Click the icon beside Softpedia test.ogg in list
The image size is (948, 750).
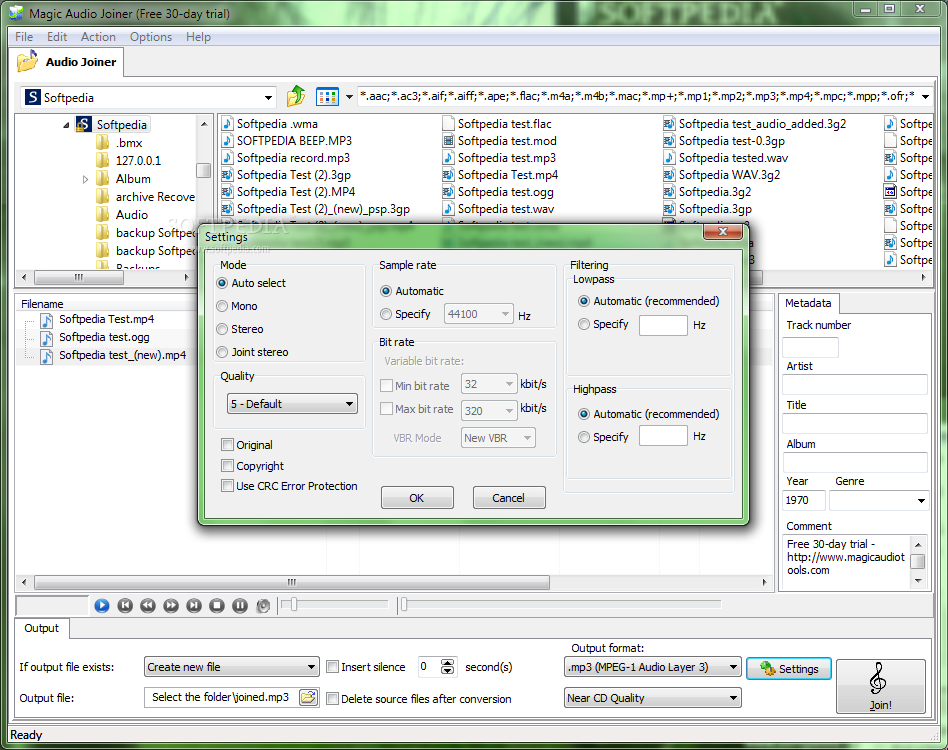click(x=47, y=338)
